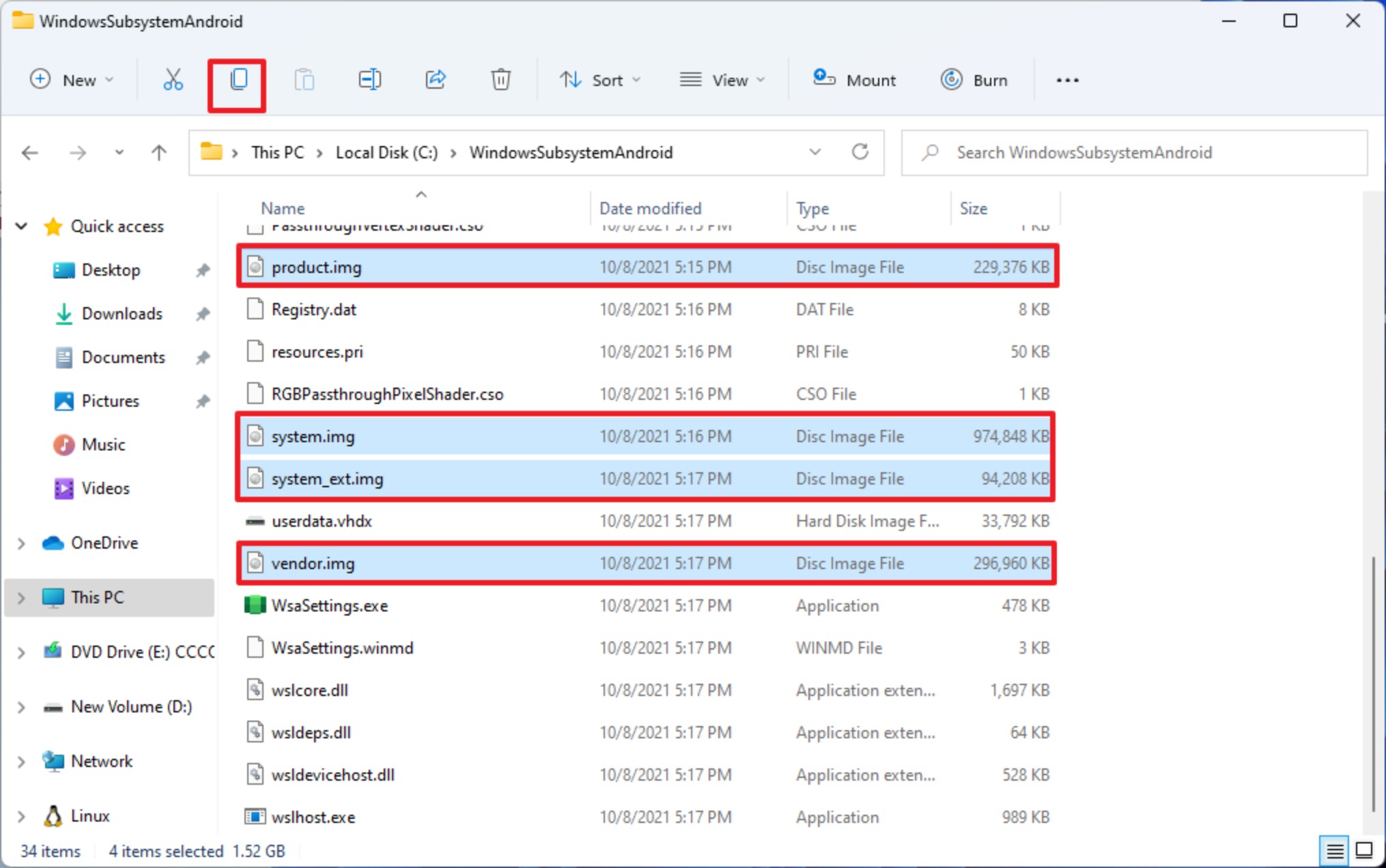Click the Share icon in toolbar
The width and height of the screenshot is (1386, 868).
[x=436, y=80]
